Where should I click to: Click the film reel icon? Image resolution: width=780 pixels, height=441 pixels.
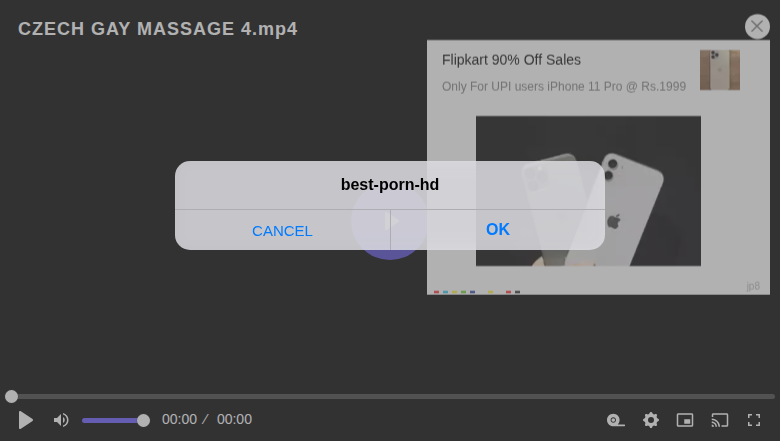tap(616, 420)
